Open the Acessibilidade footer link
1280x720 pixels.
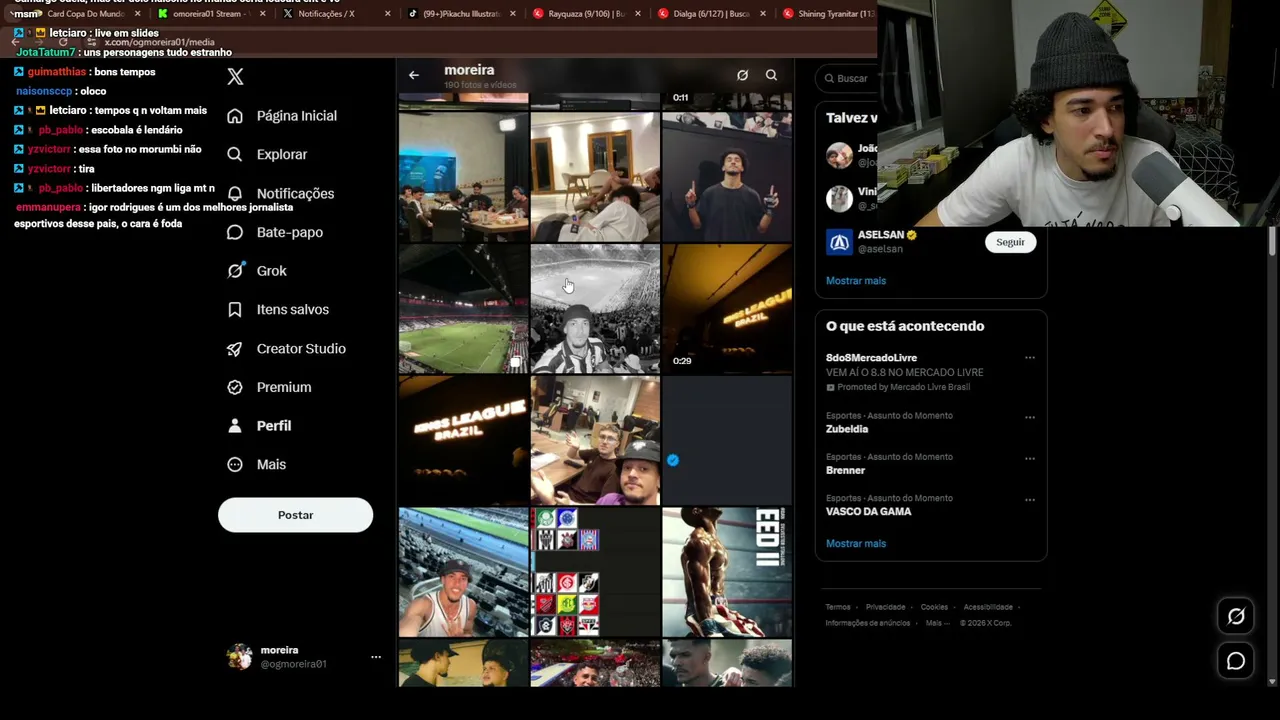click(x=988, y=607)
